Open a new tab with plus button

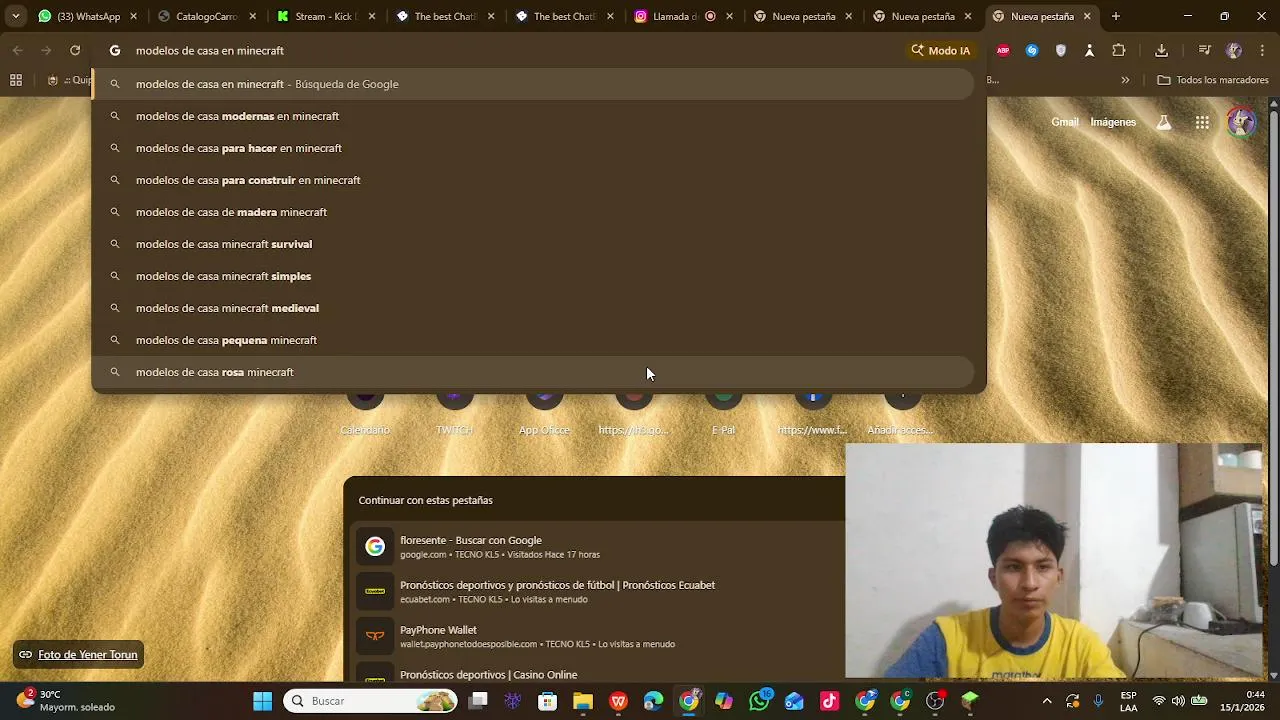pos(1116,16)
